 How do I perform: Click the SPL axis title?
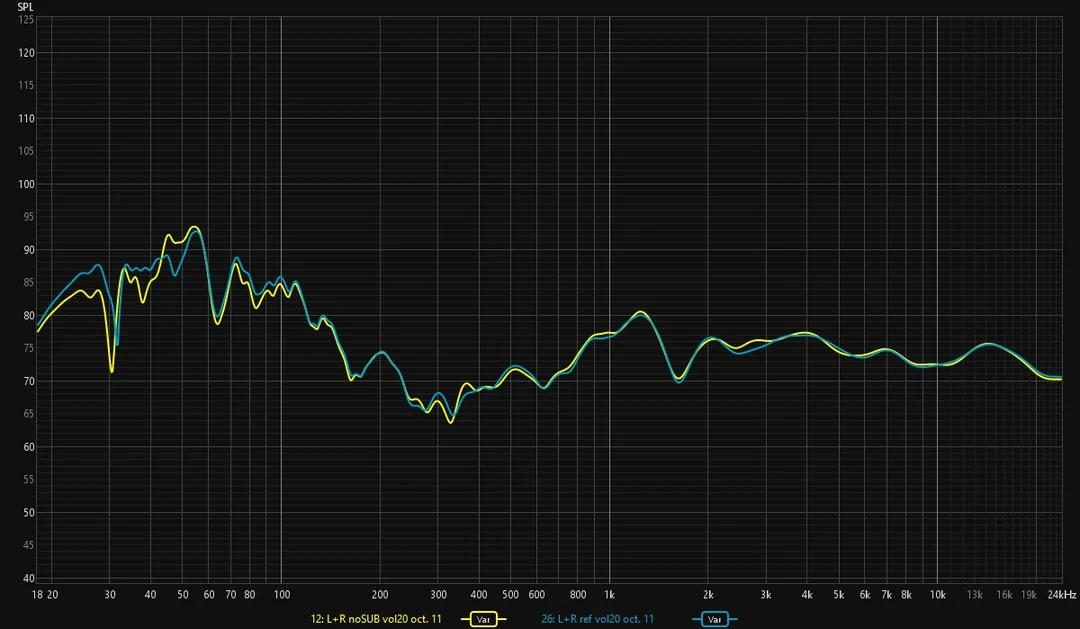(x=25, y=7)
